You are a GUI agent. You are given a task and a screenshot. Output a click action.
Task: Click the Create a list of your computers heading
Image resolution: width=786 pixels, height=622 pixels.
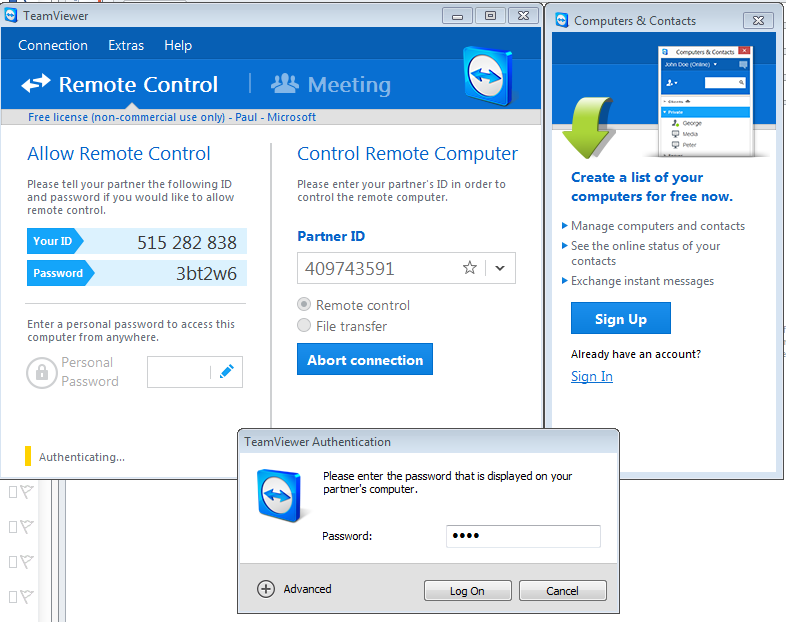coord(652,186)
